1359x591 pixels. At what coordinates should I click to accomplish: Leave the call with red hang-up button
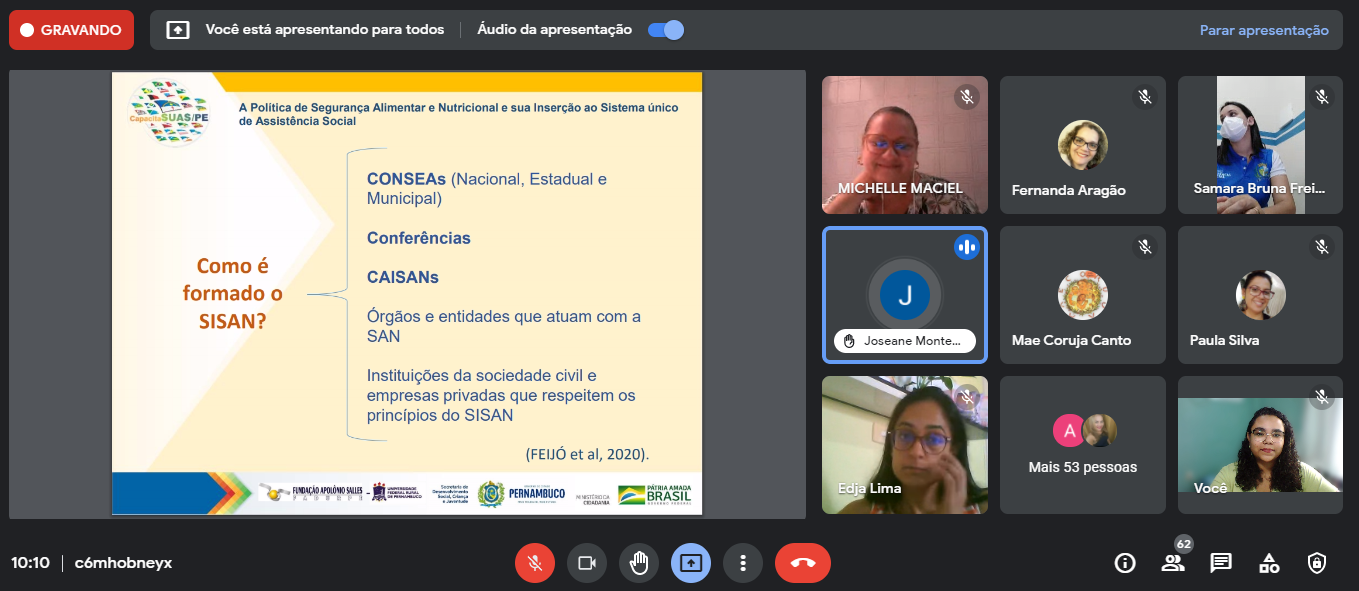click(x=802, y=563)
